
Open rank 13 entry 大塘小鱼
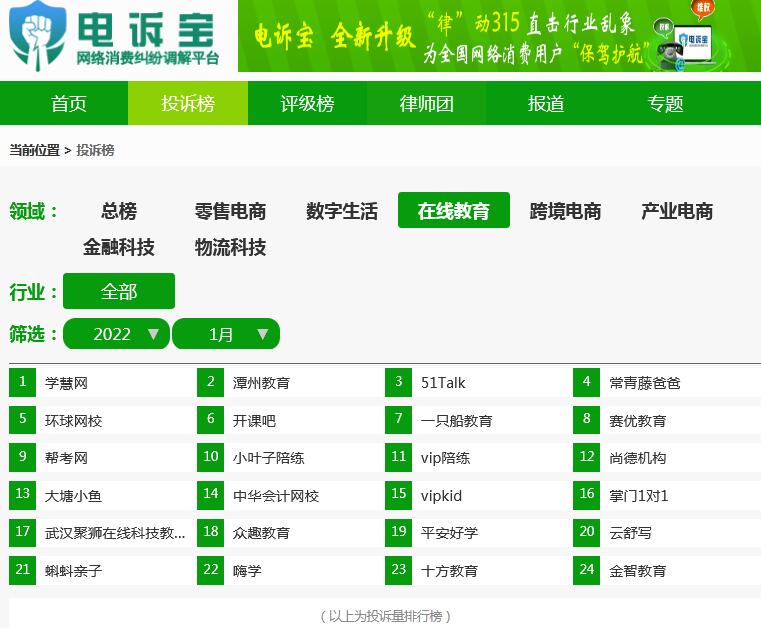pos(73,496)
